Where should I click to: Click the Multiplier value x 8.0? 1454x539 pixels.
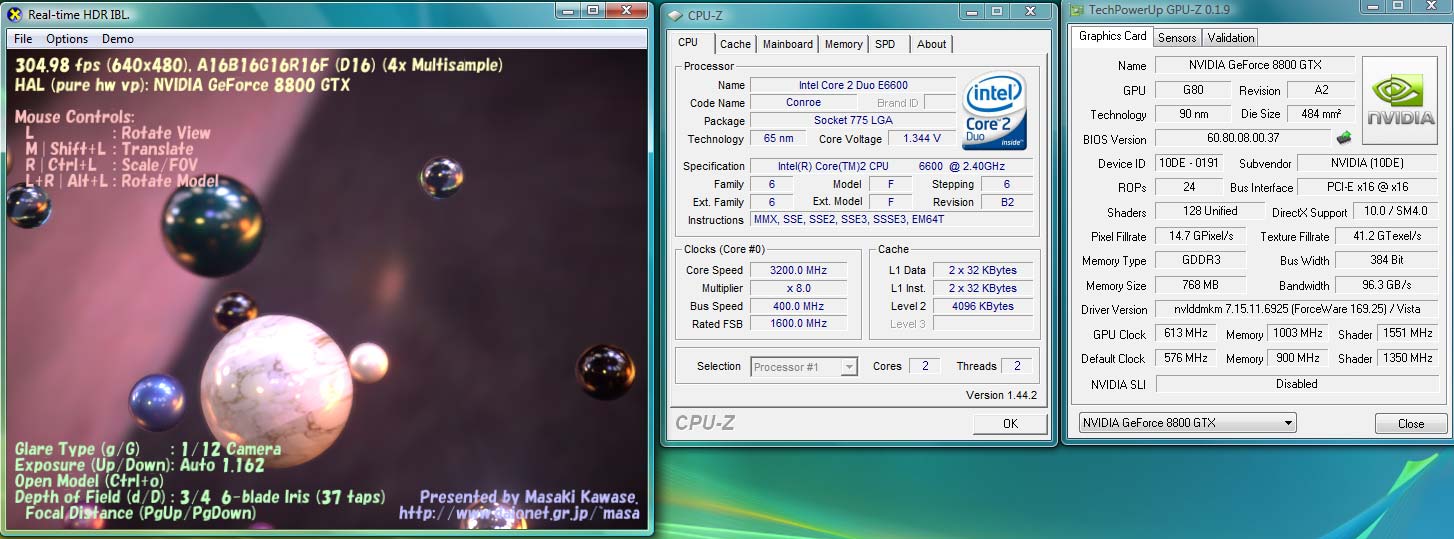[798, 288]
